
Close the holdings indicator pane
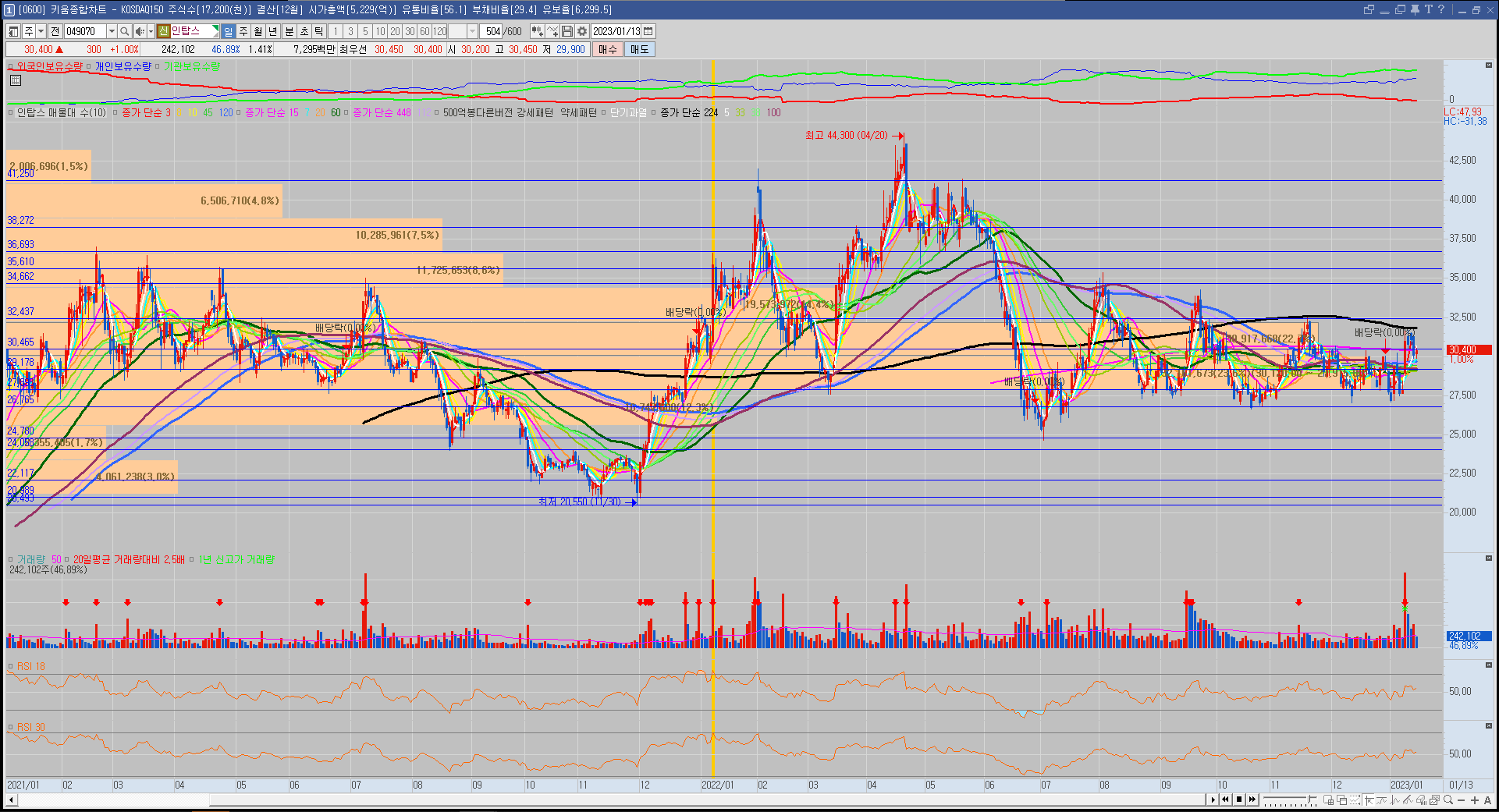click(x=1489, y=66)
